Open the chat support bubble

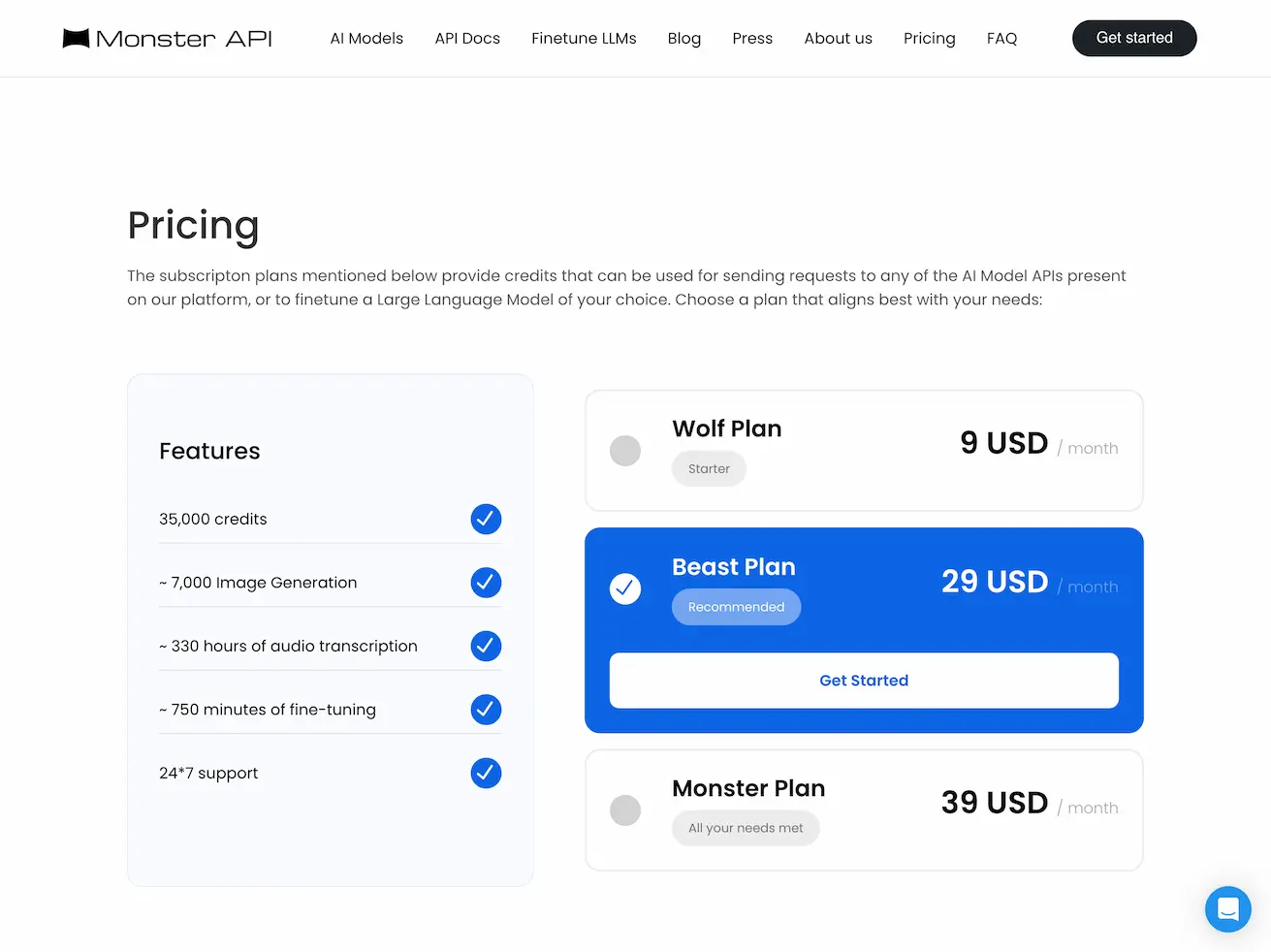1228,909
